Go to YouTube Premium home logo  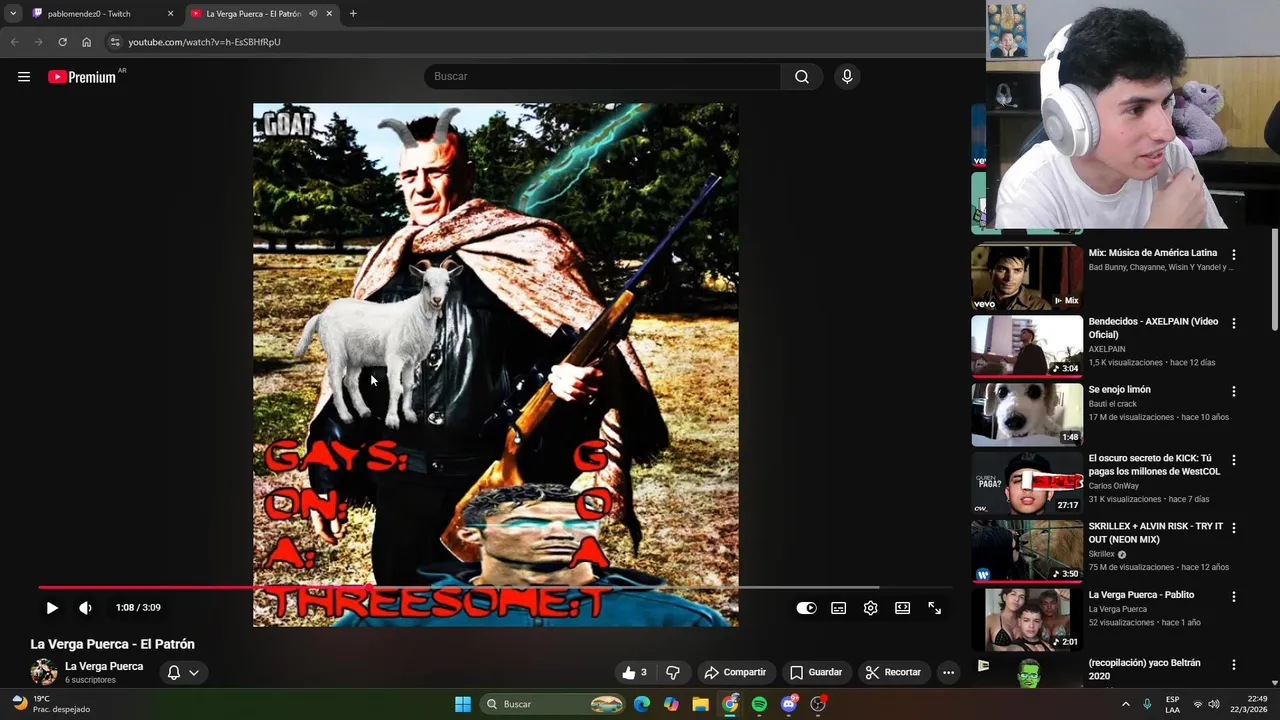[x=82, y=77]
